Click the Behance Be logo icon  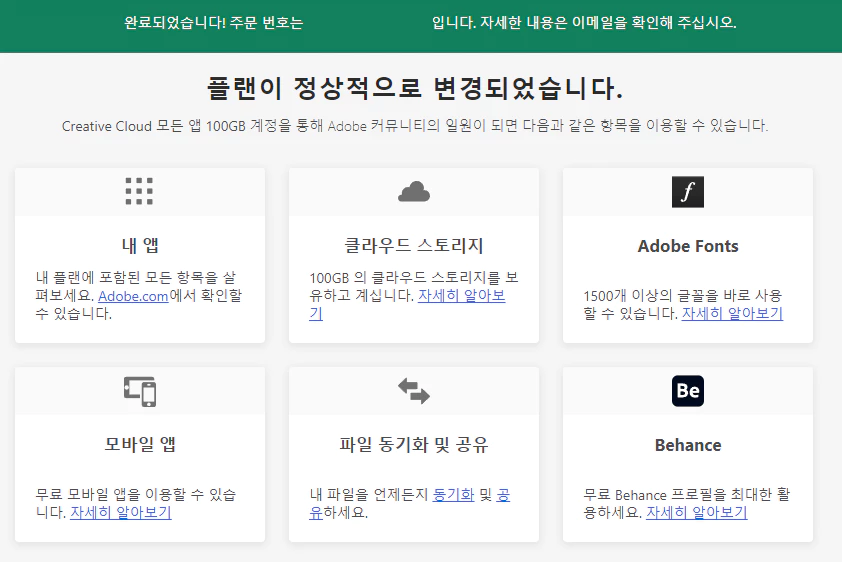coord(688,391)
